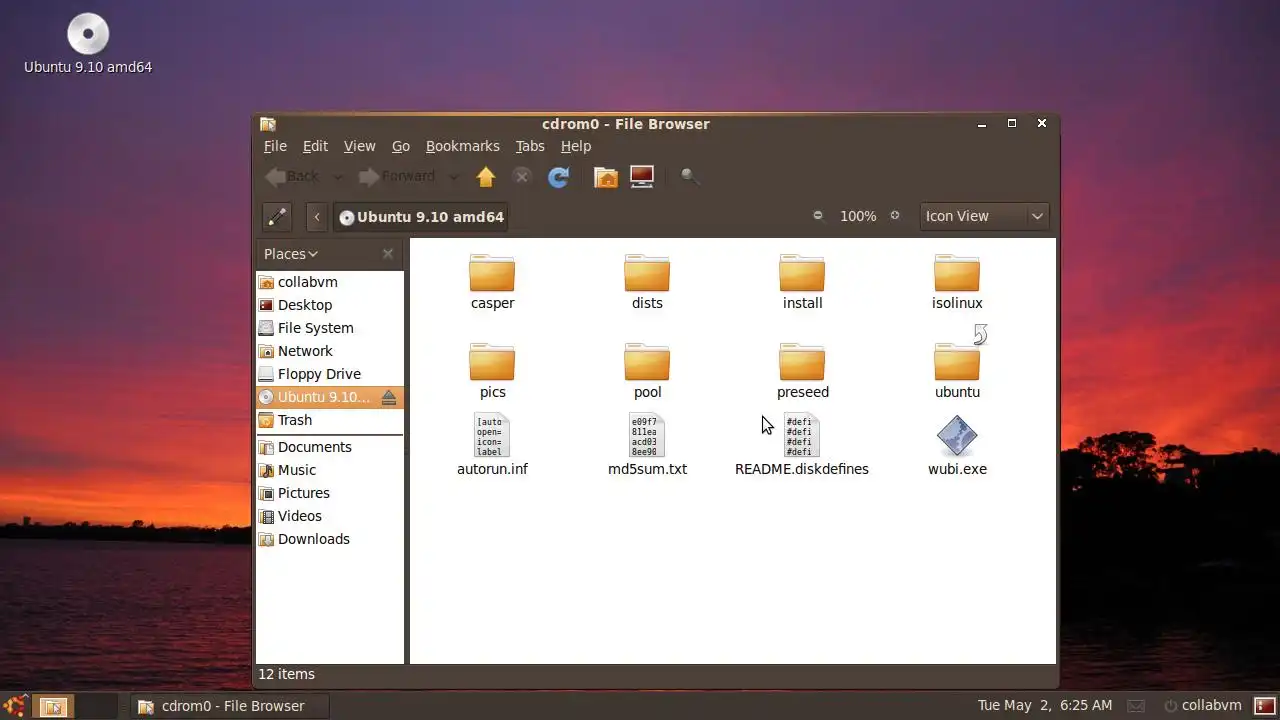
Task: Open the Ubuntu main menu logo
Action: tap(15, 706)
